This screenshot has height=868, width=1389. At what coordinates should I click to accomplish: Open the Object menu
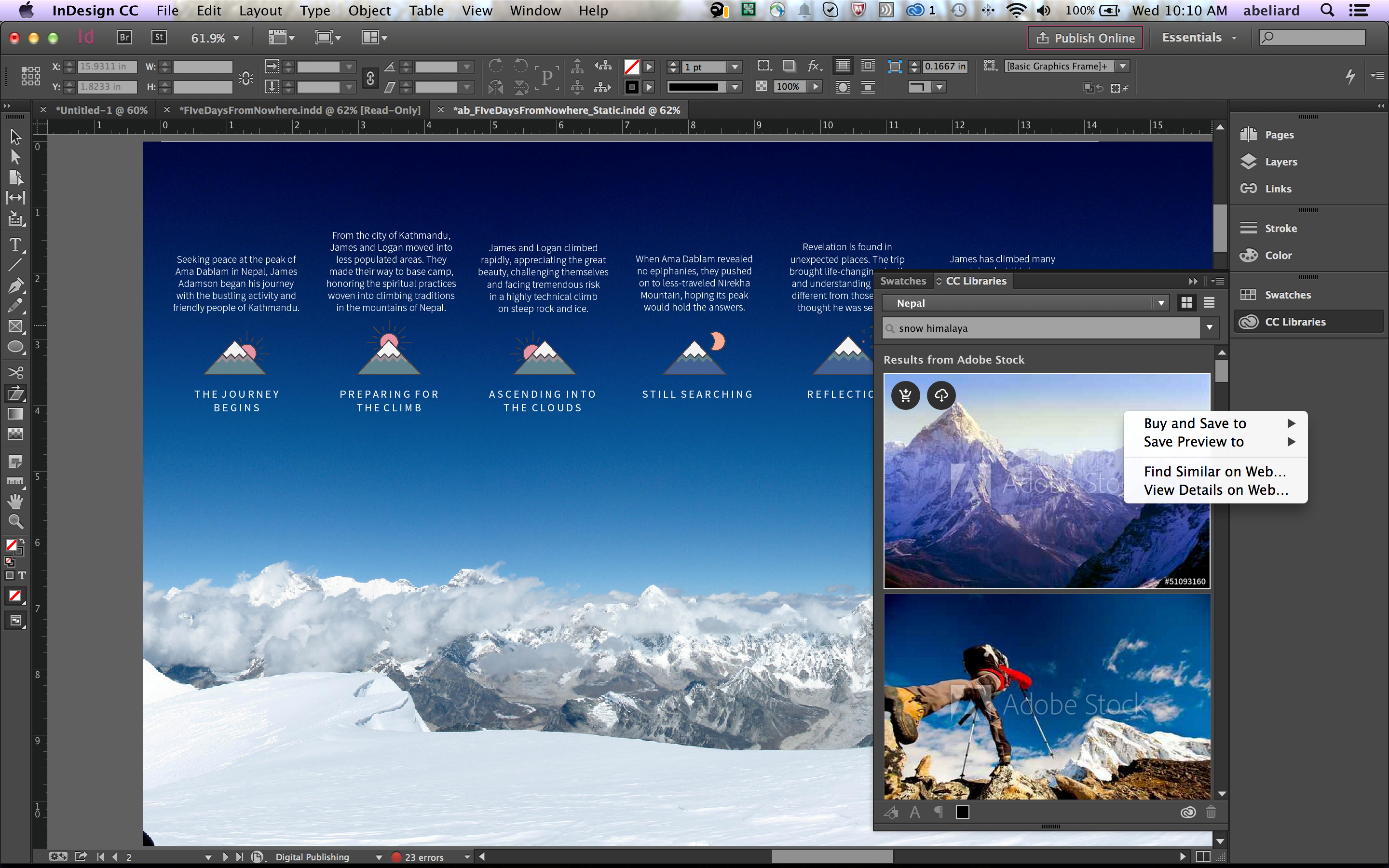[369, 10]
